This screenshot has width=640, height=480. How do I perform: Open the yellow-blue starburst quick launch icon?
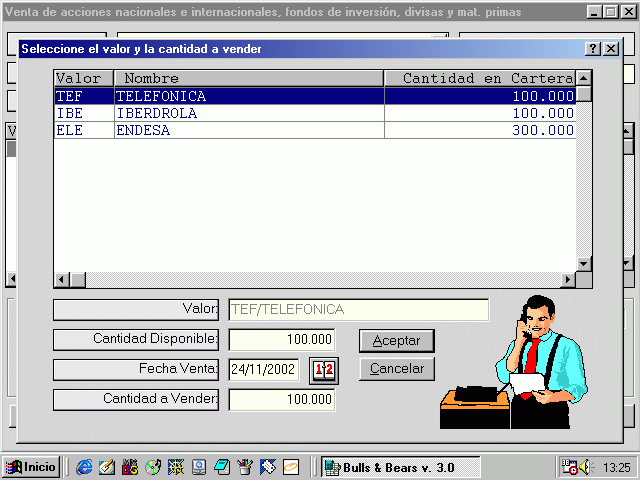point(176,467)
